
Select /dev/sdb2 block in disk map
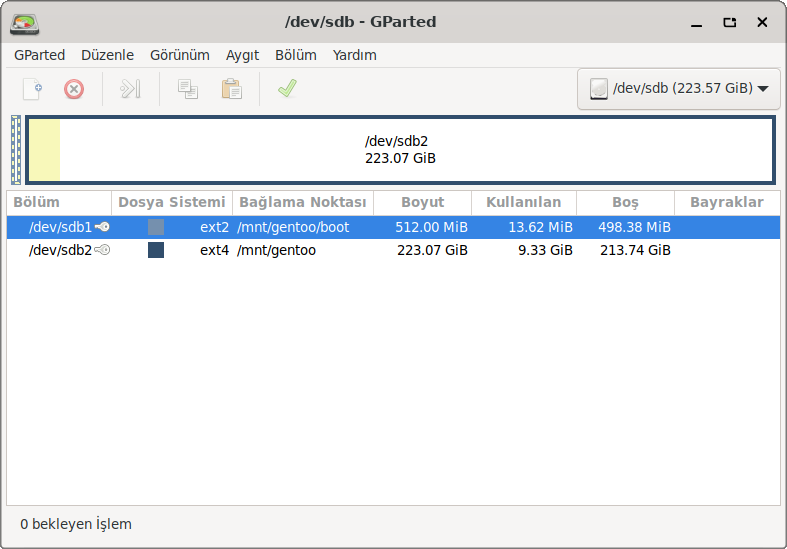(x=400, y=150)
